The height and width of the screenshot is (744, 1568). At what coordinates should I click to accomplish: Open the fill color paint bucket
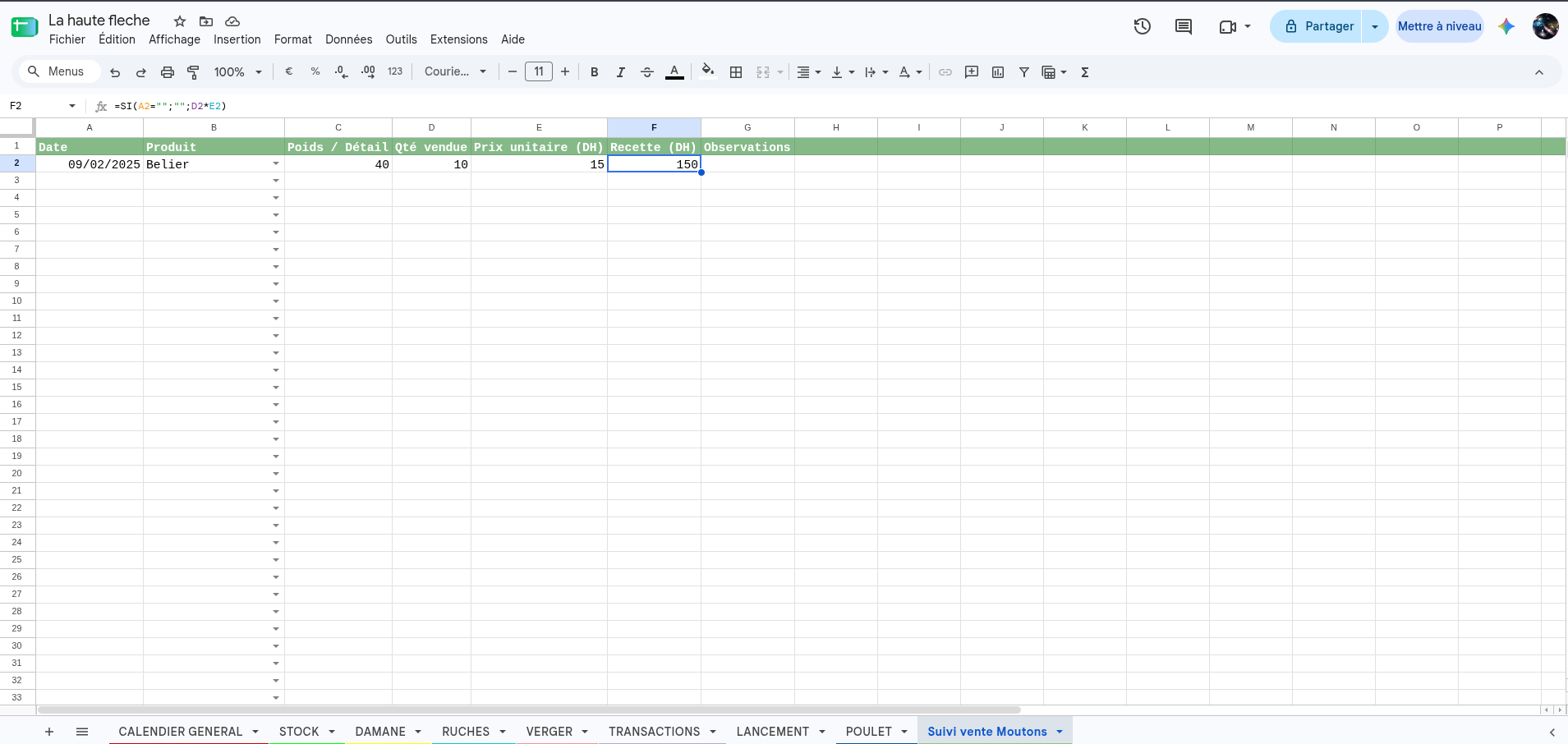(708, 71)
